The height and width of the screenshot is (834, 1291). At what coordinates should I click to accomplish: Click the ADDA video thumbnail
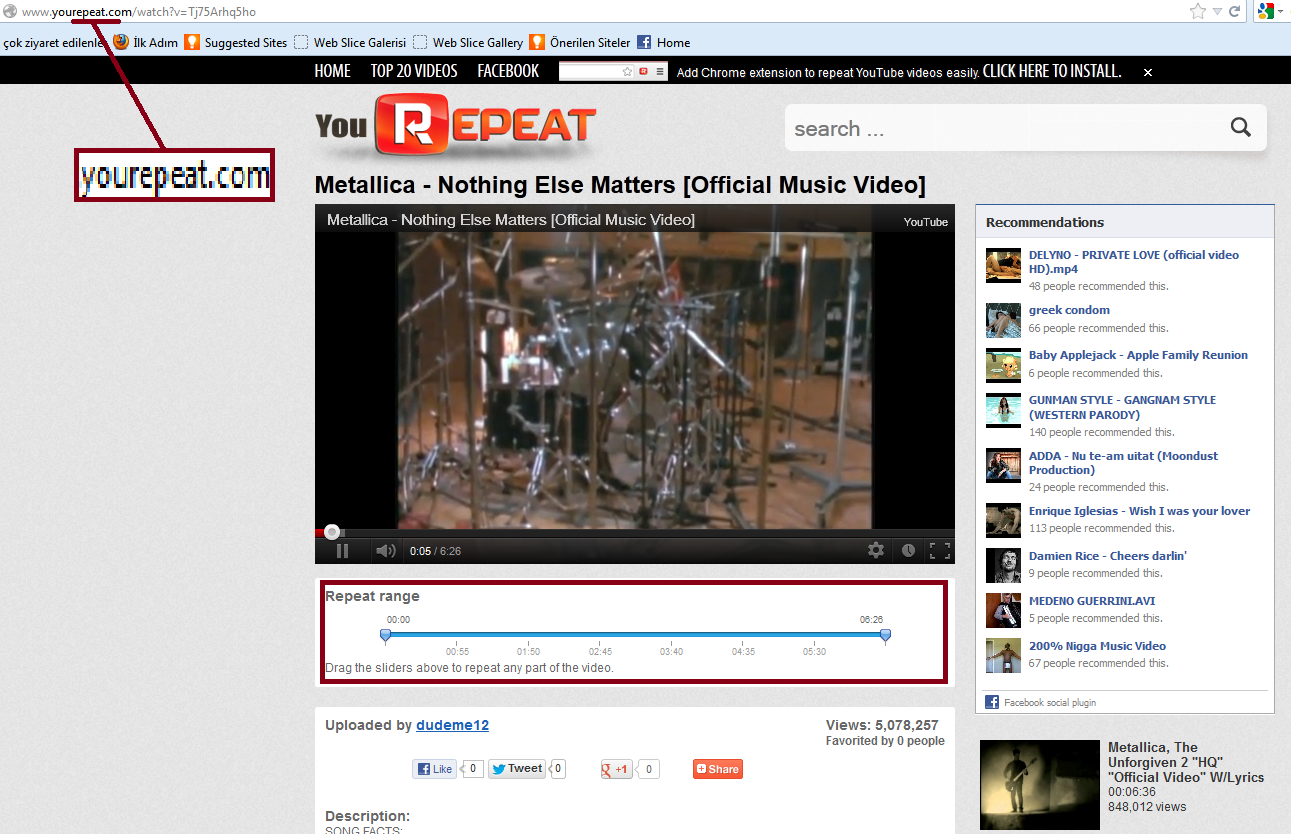coord(1003,466)
